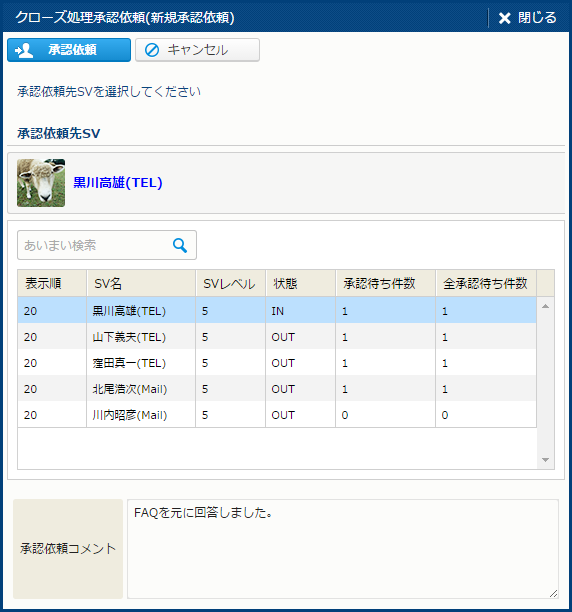This screenshot has width=572, height=612.
Task: Sort by 状態 column header
Action: pos(300,283)
